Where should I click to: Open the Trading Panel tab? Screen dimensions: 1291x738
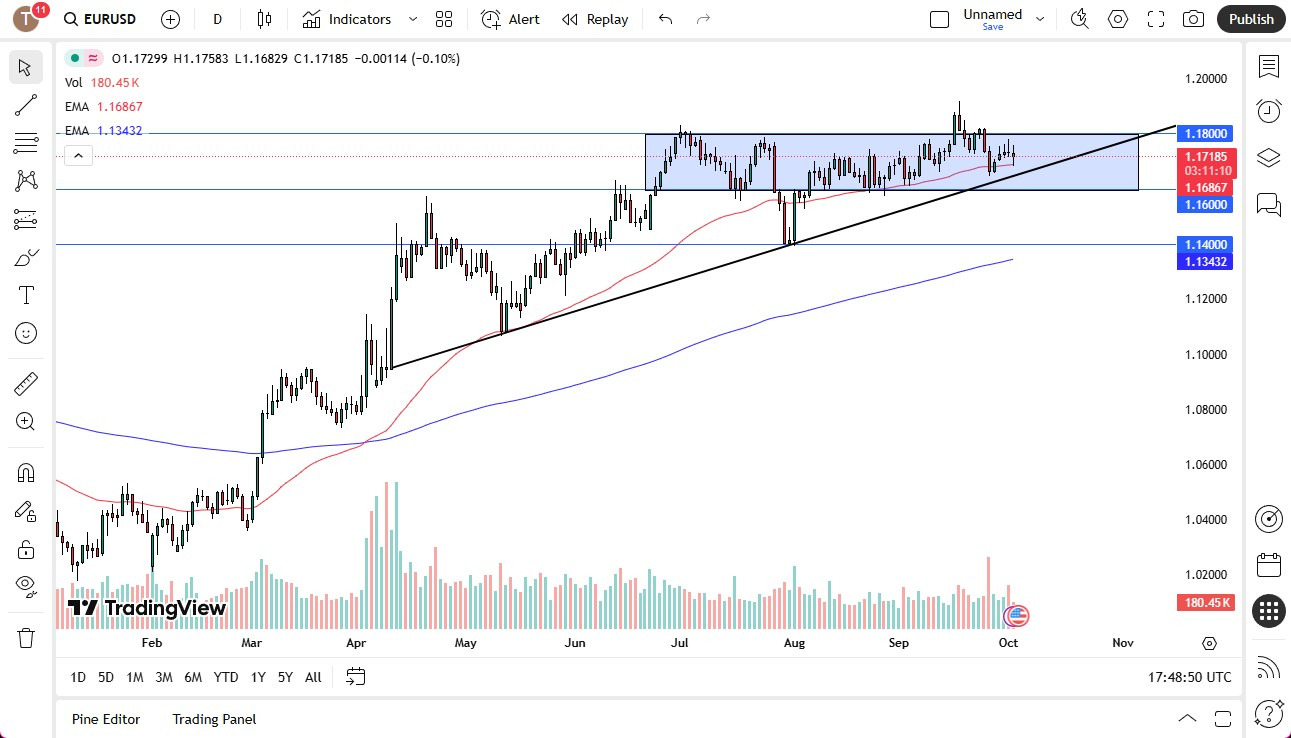[x=213, y=719]
